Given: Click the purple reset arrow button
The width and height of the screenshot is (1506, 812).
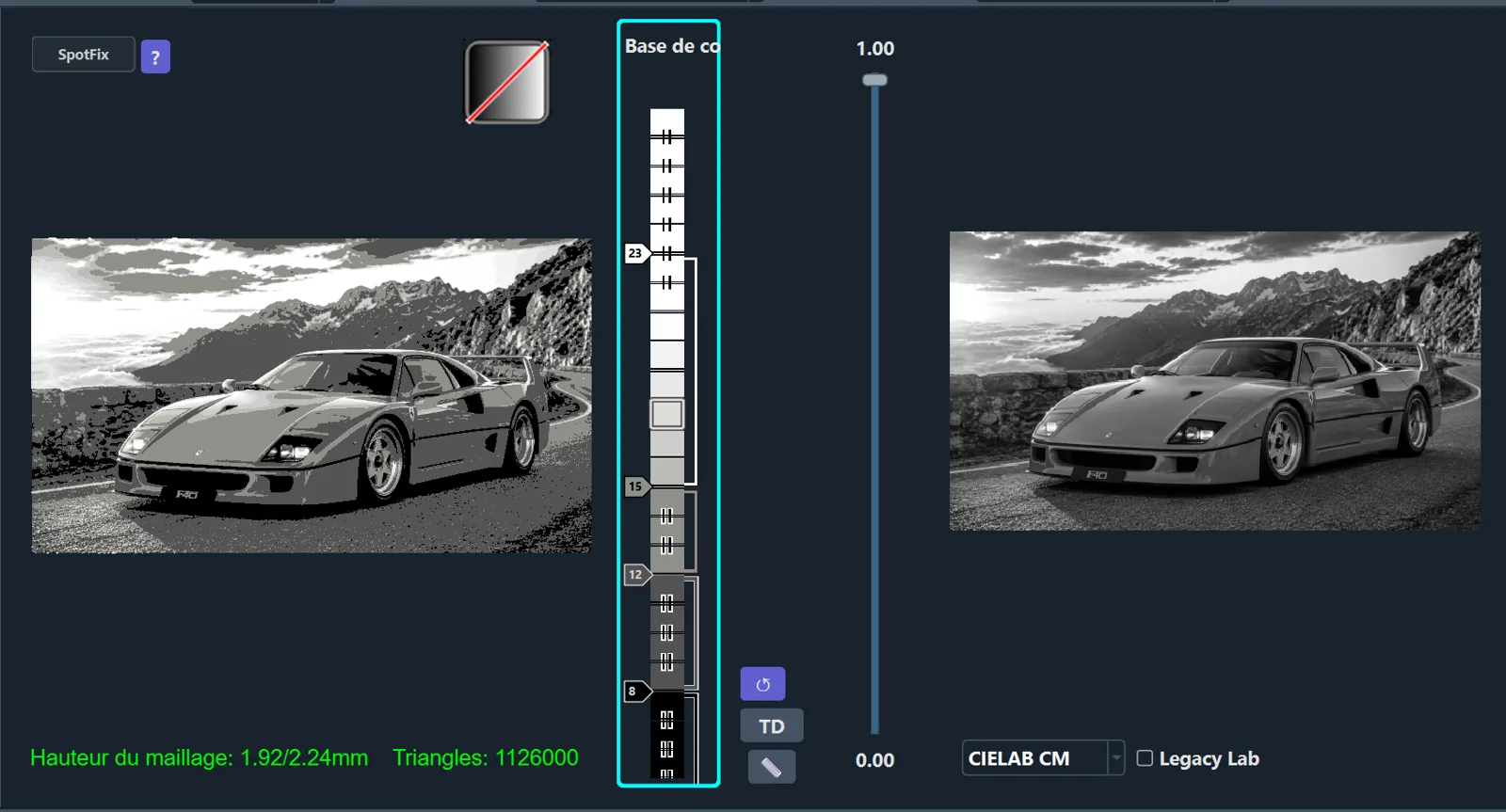Looking at the screenshot, I should [x=762, y=684].
